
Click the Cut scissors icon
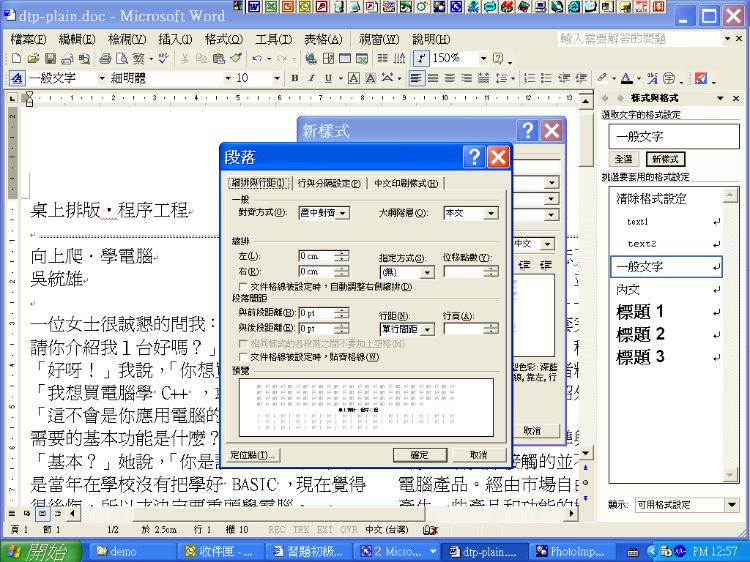click(185, 58)
